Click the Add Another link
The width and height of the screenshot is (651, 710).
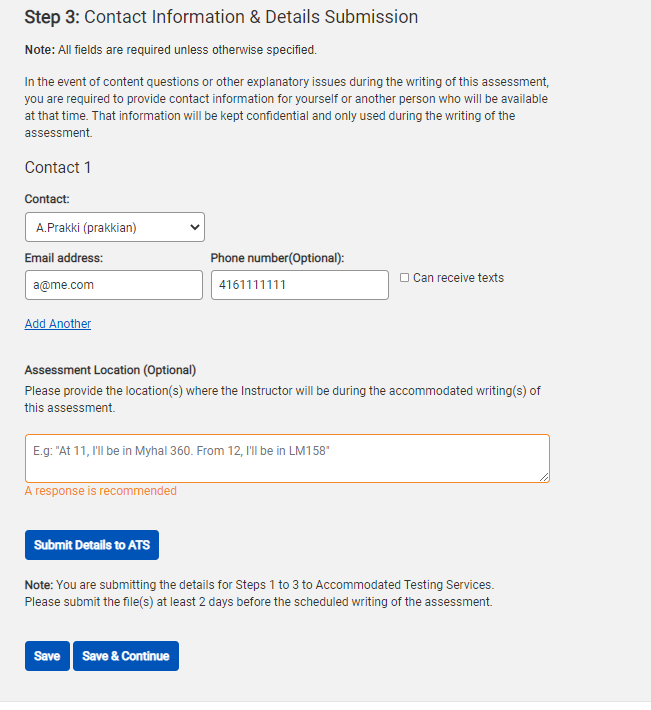tap(58, 324)
